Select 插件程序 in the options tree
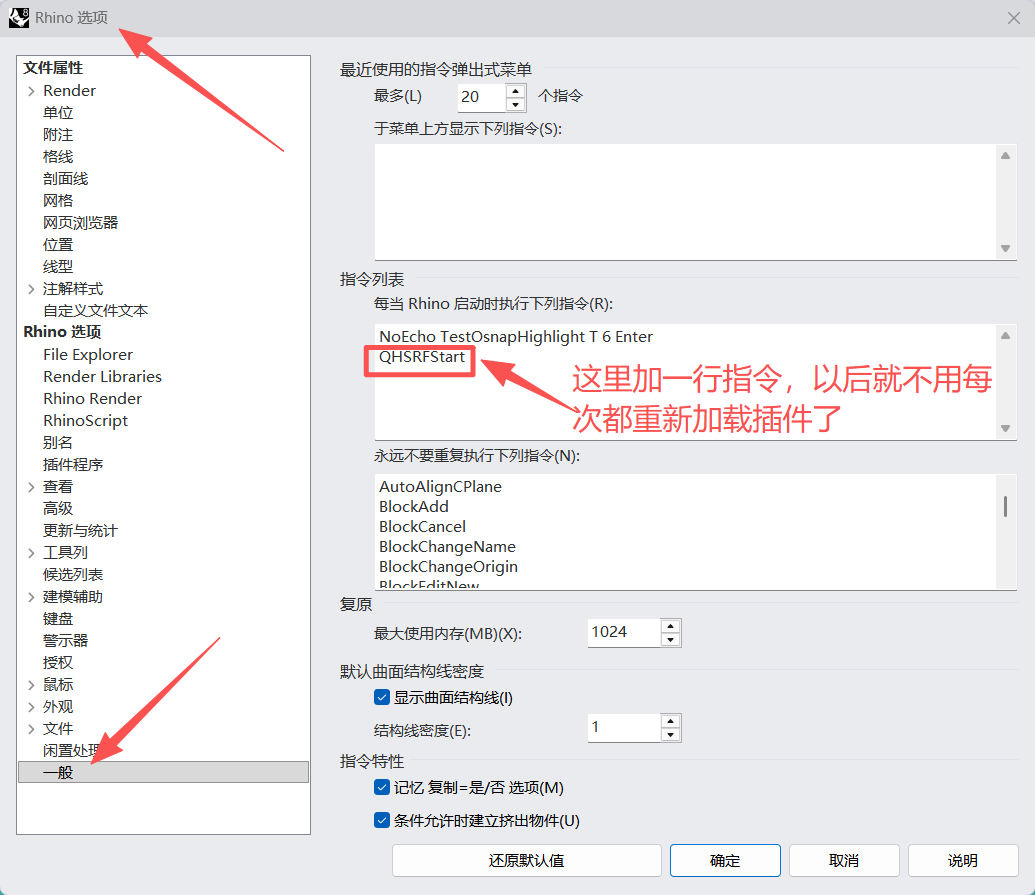The image size is (1035, 895). (73, 465)
